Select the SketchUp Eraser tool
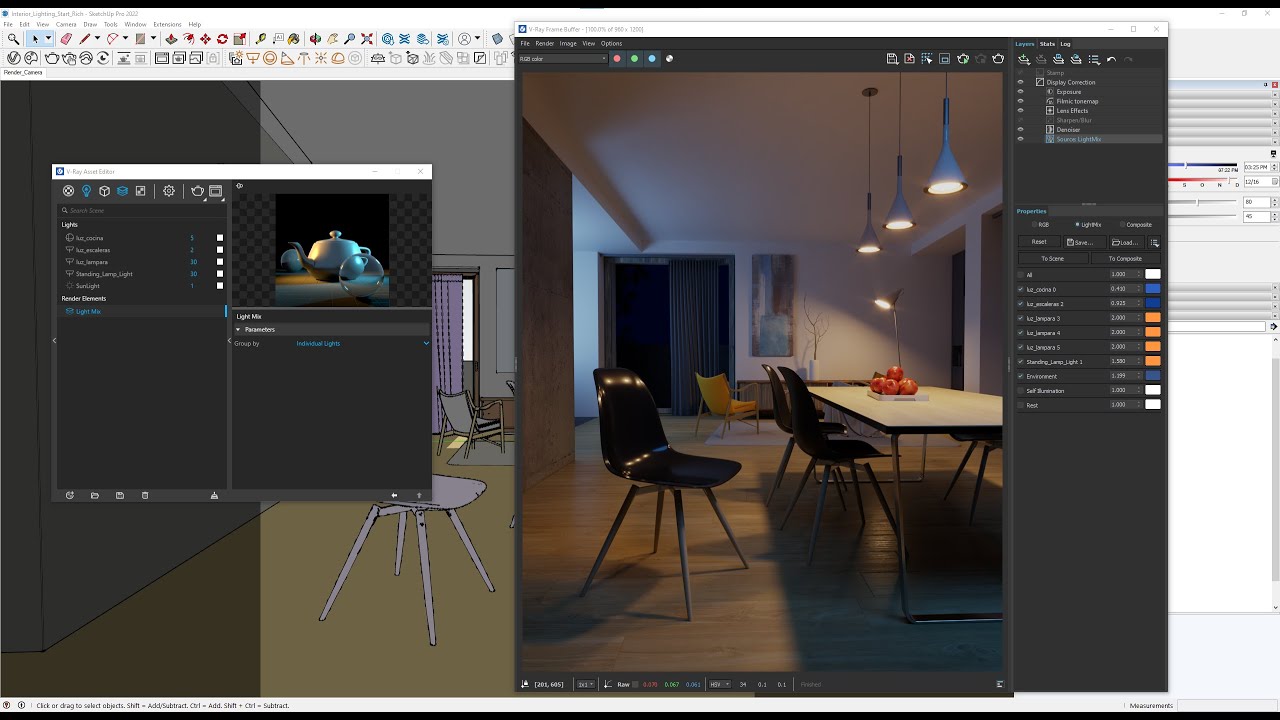 [66, 39]
